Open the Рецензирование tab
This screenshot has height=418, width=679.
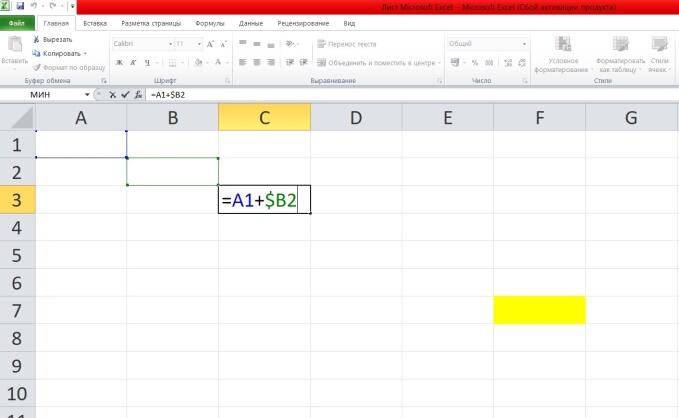(303, 23)
